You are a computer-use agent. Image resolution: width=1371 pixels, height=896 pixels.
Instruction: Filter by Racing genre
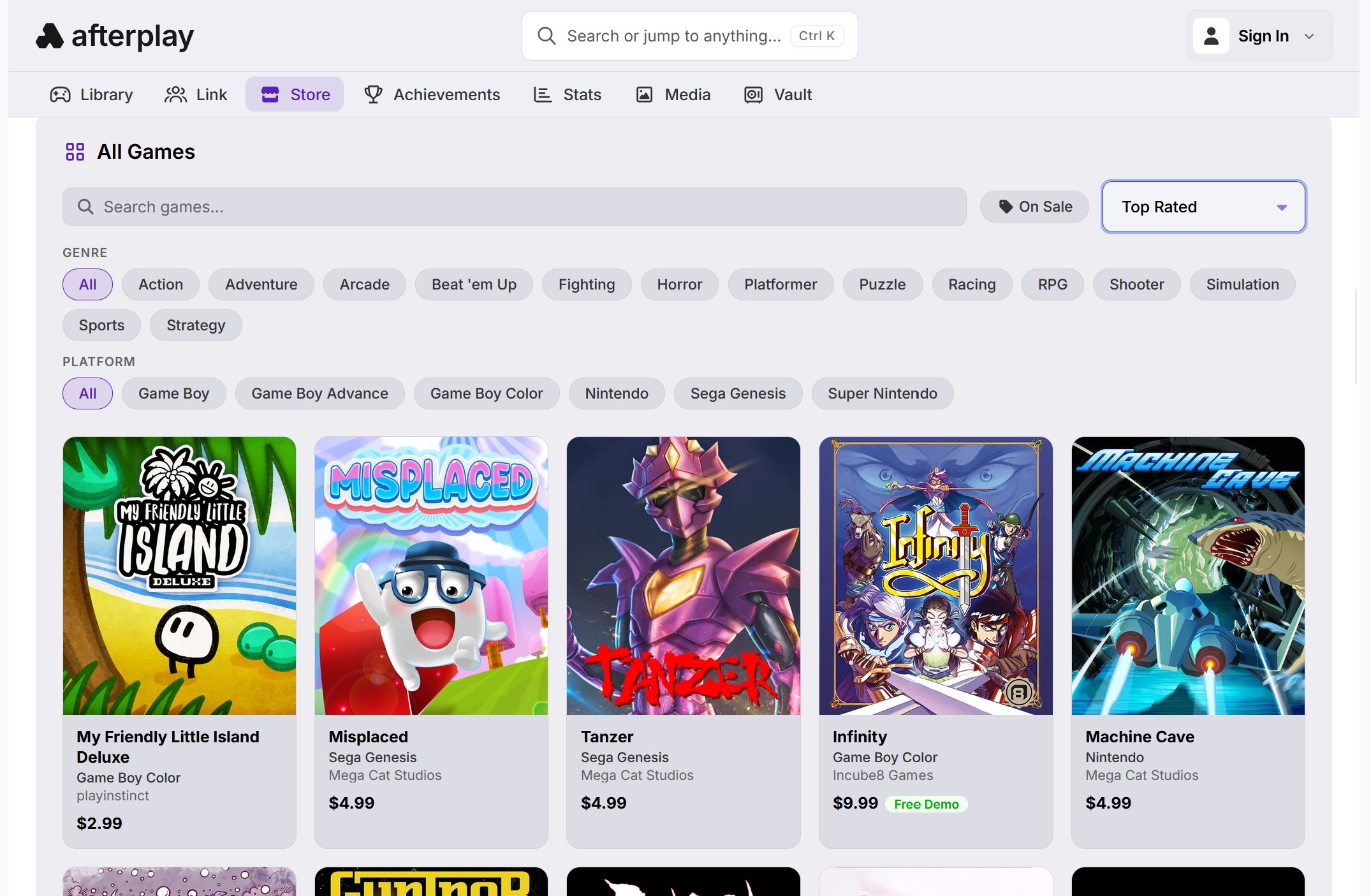click(x=972, y=284)
